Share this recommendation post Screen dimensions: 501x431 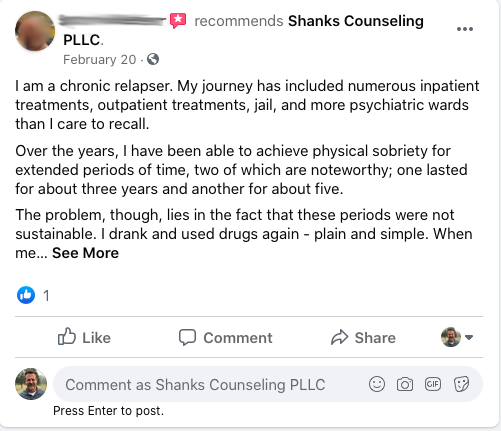(363, 337)
